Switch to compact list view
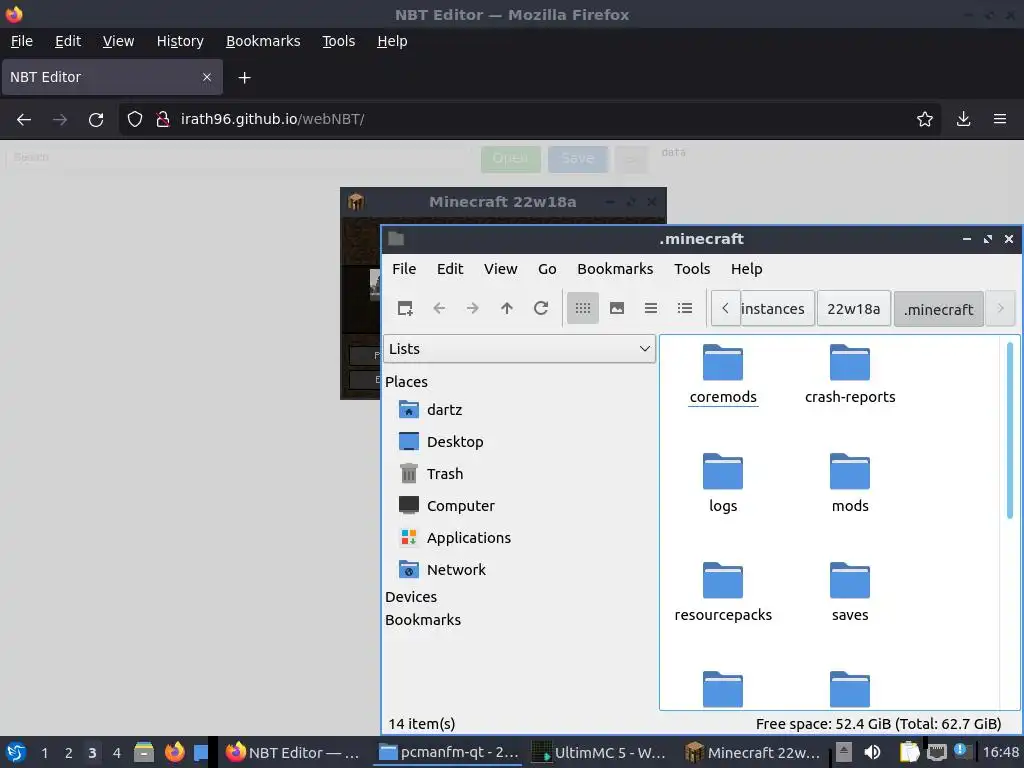Image resolution: width=1024 pixels, height=768 pixels. pyautogui.click(x=650, y=308)
